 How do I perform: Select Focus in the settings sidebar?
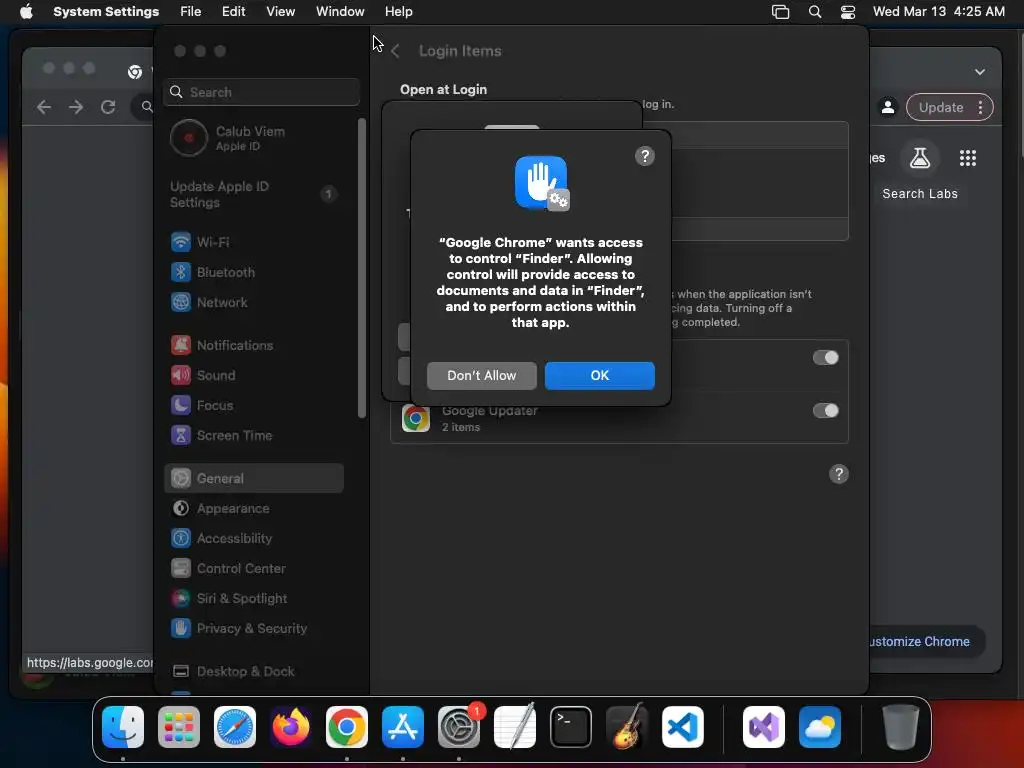253,406
